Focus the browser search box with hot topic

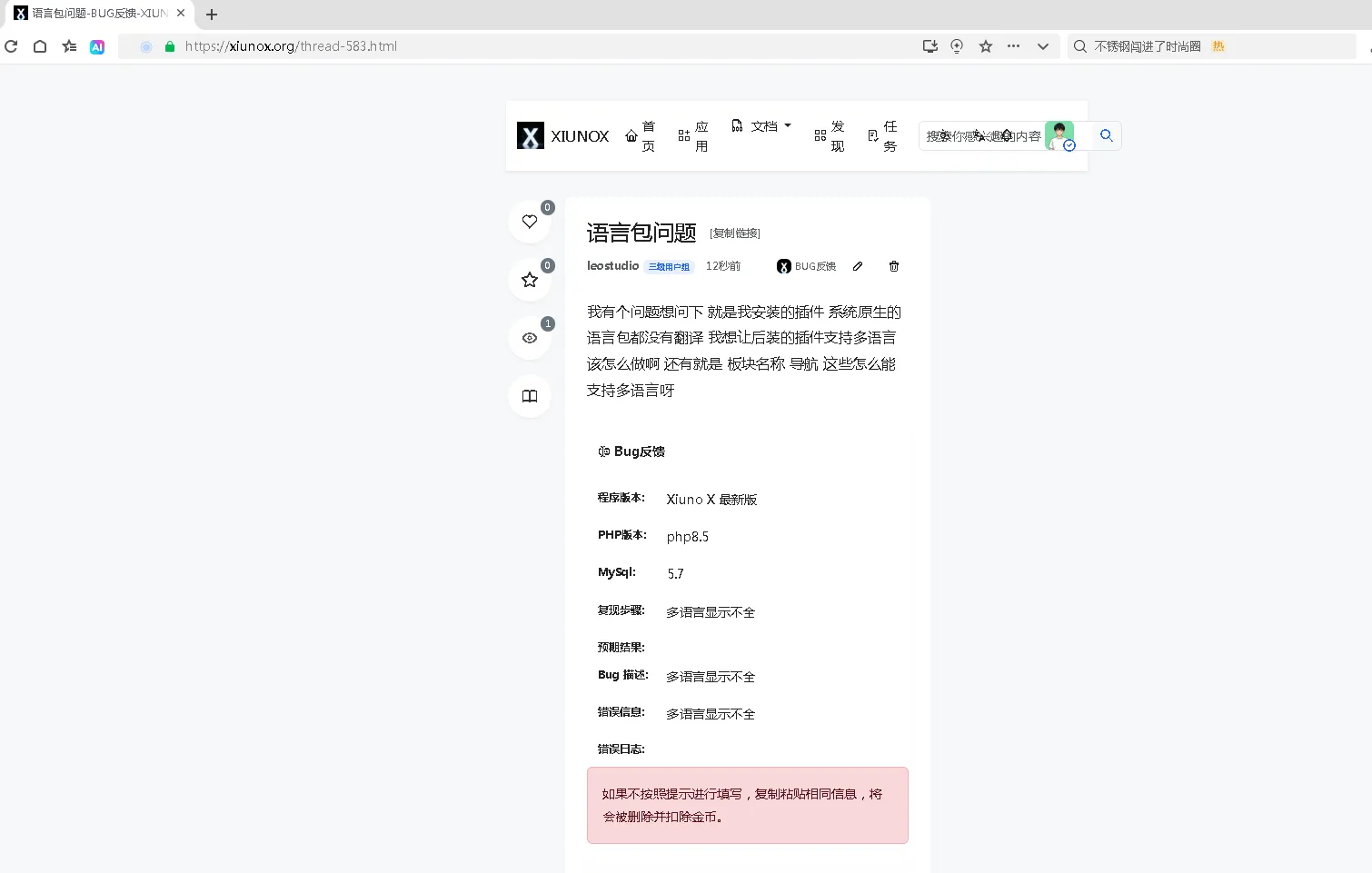pyautogui.click(x=1211, y=46)
